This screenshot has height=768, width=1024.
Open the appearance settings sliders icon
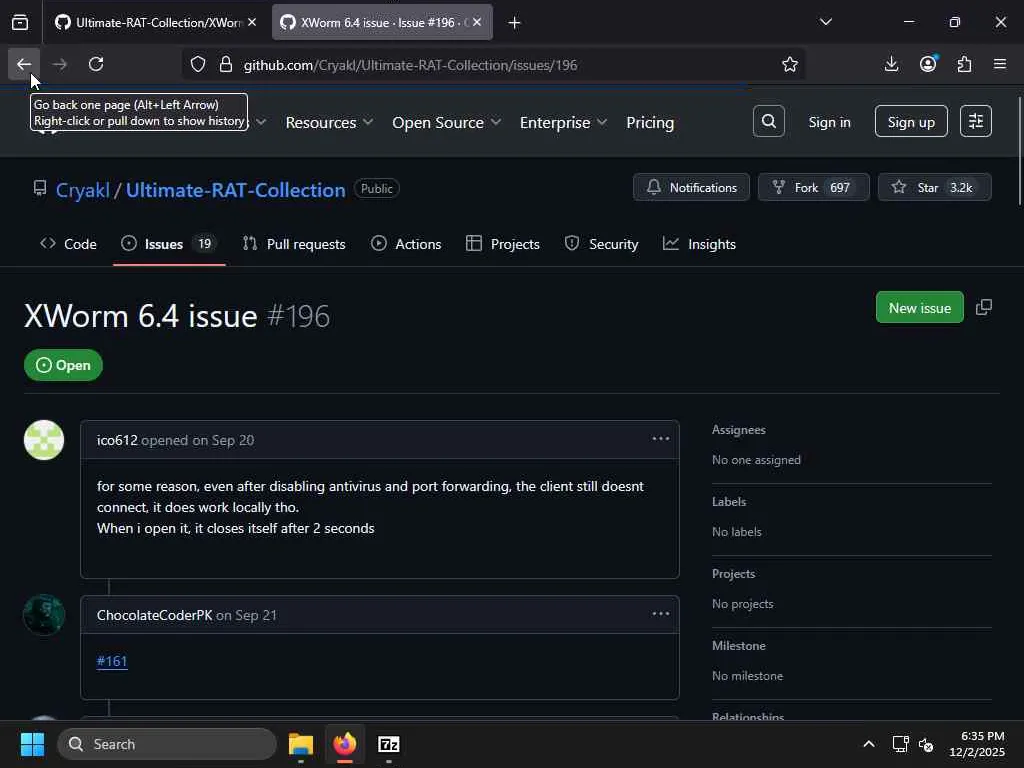tap(976, 121)
